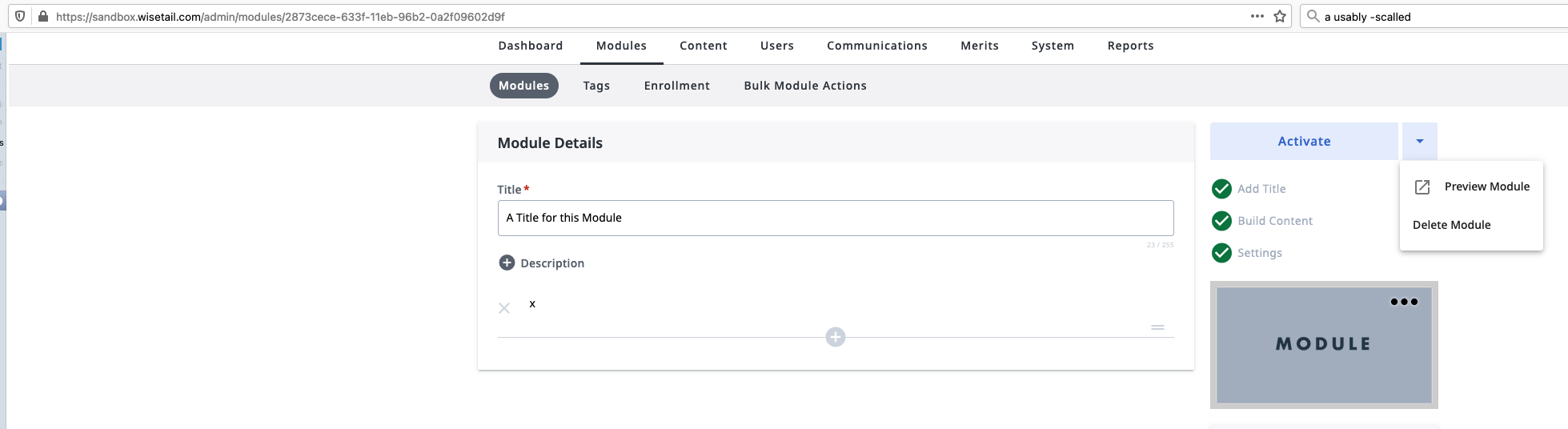
Task: Go to the Users section
Action: 777,46
